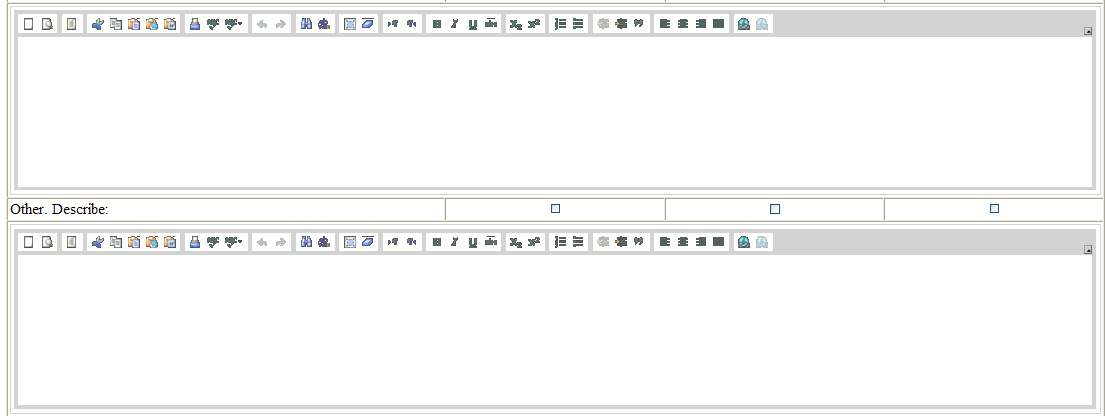This screenshot has width=1105, height=416.
Task: Toggle Italic in editor above Other. Describe
Action: click(455, 24)
